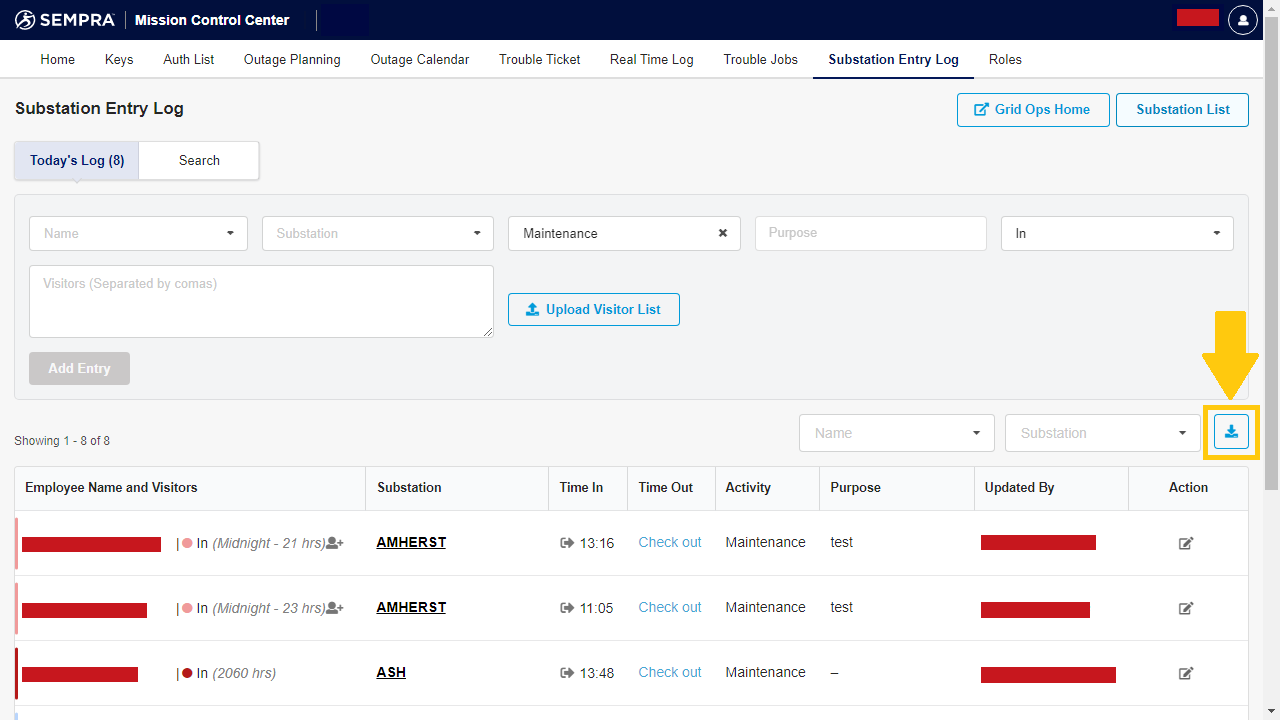Viewport: 1280px width, 720px height.
Task: Toggle check out for the ASH entry
Action: click(669, 672)
